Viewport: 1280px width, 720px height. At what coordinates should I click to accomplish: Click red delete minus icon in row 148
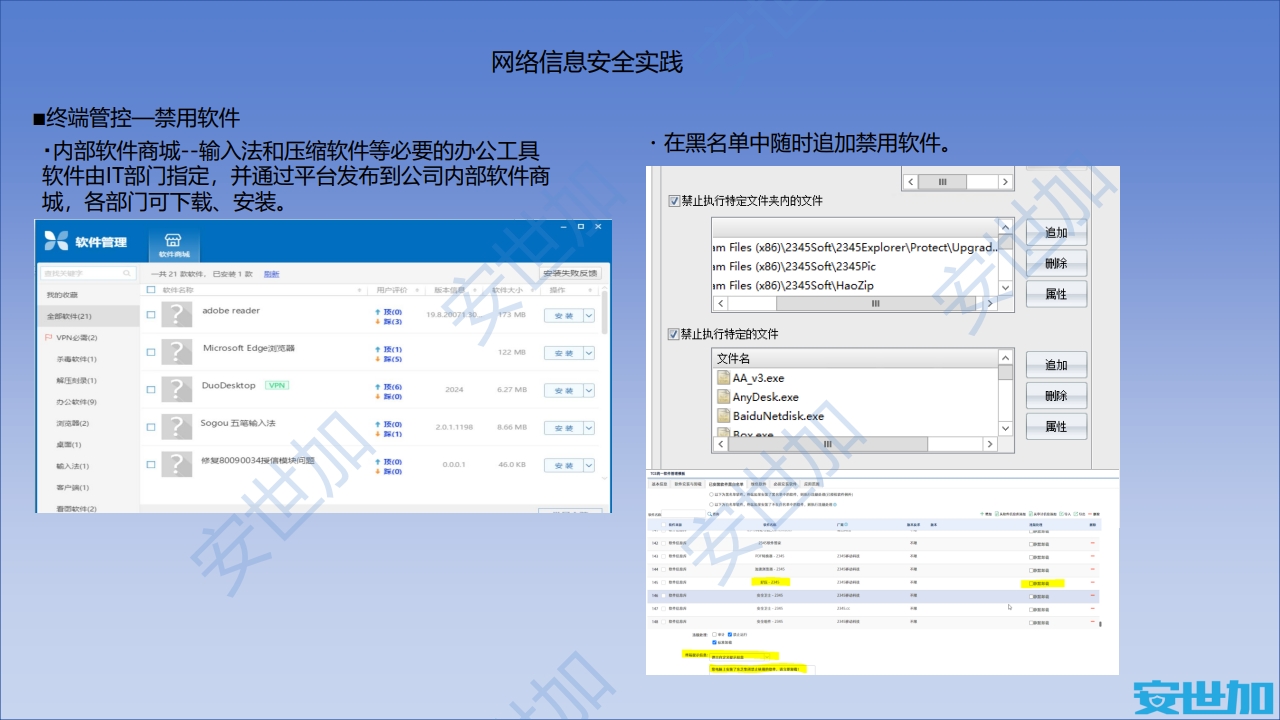[1093, 621]
